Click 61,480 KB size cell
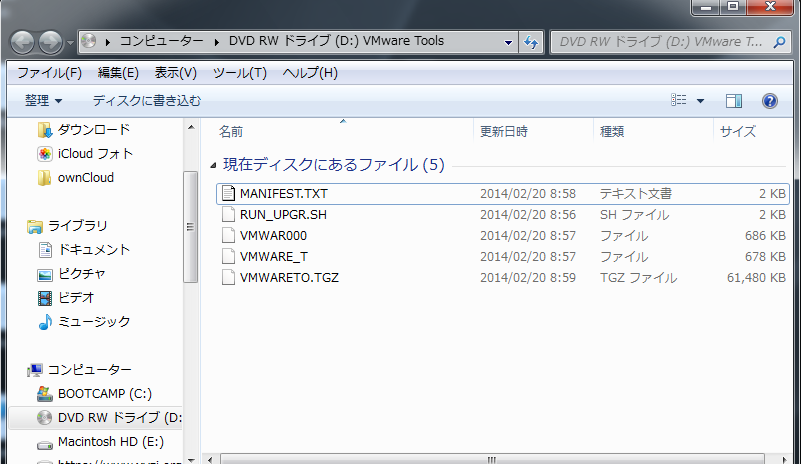Screen dimensions: 801x464 [756, 278]
